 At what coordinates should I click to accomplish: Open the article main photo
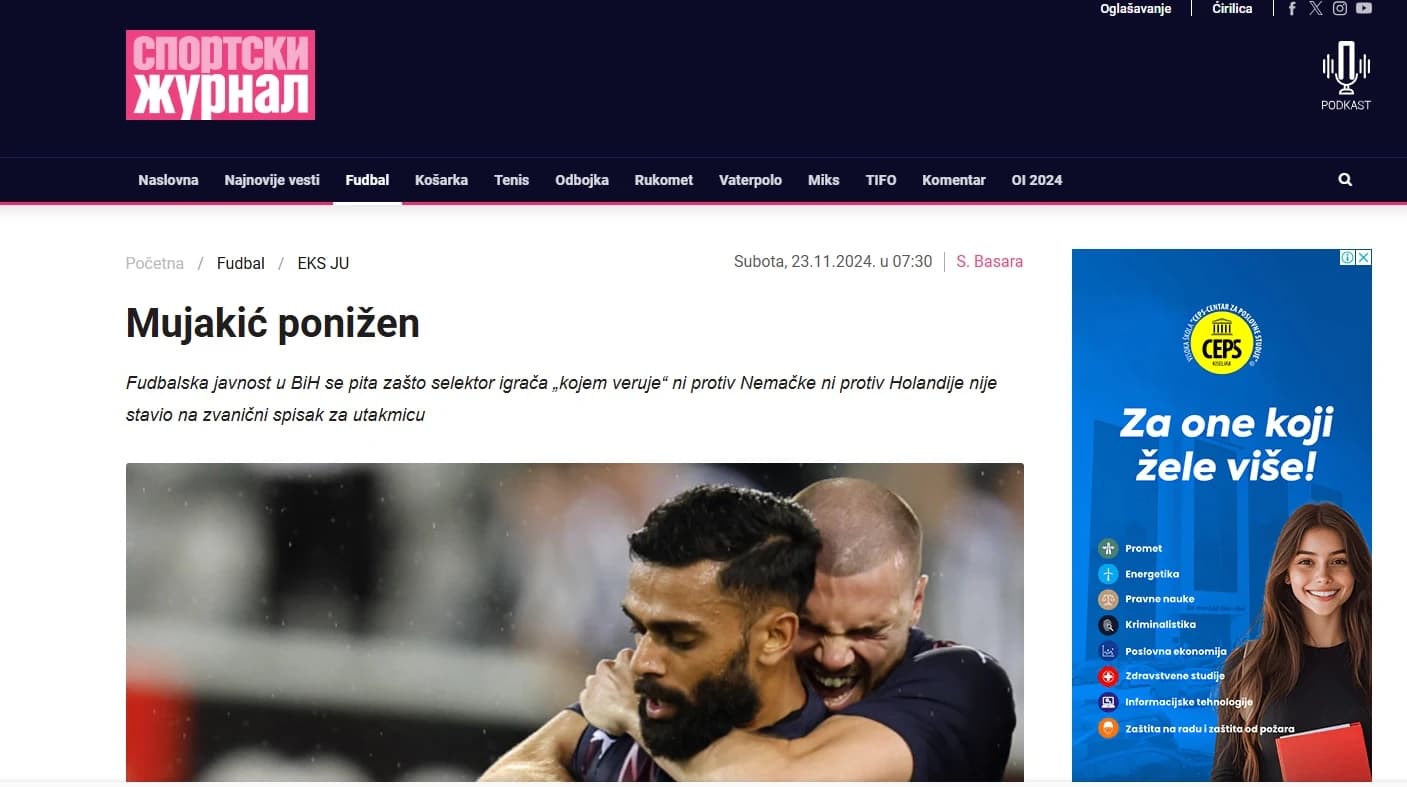pos(575,622)
